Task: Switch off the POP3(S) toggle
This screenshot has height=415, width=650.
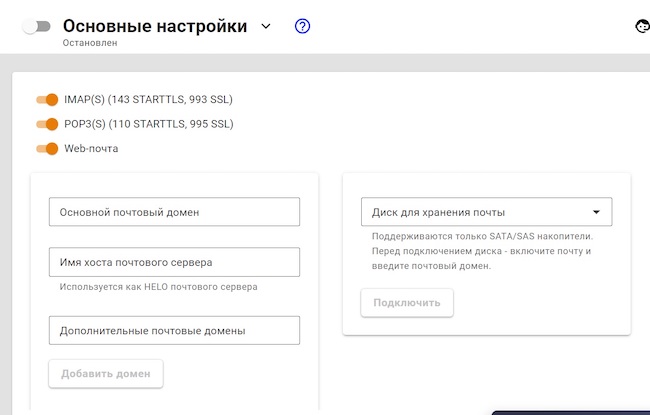Action: coord(47,124)
